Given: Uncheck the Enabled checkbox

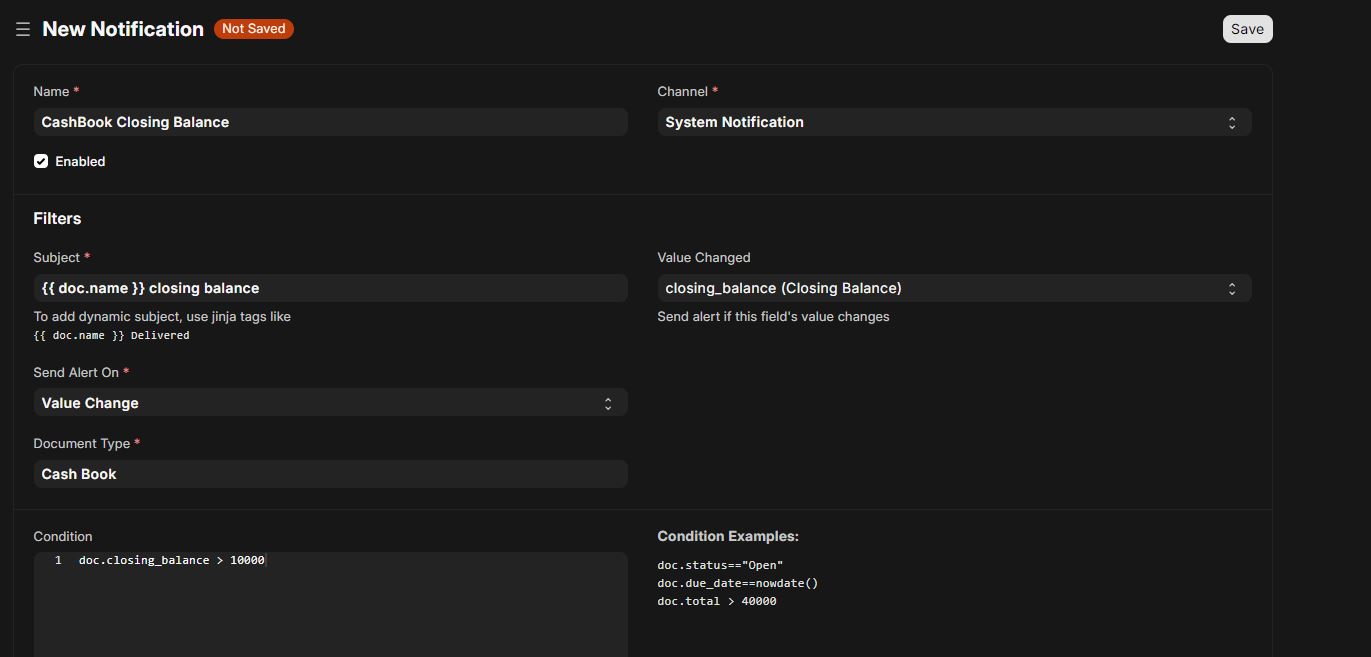Looking at the screenshot, I should click(41, 161).
